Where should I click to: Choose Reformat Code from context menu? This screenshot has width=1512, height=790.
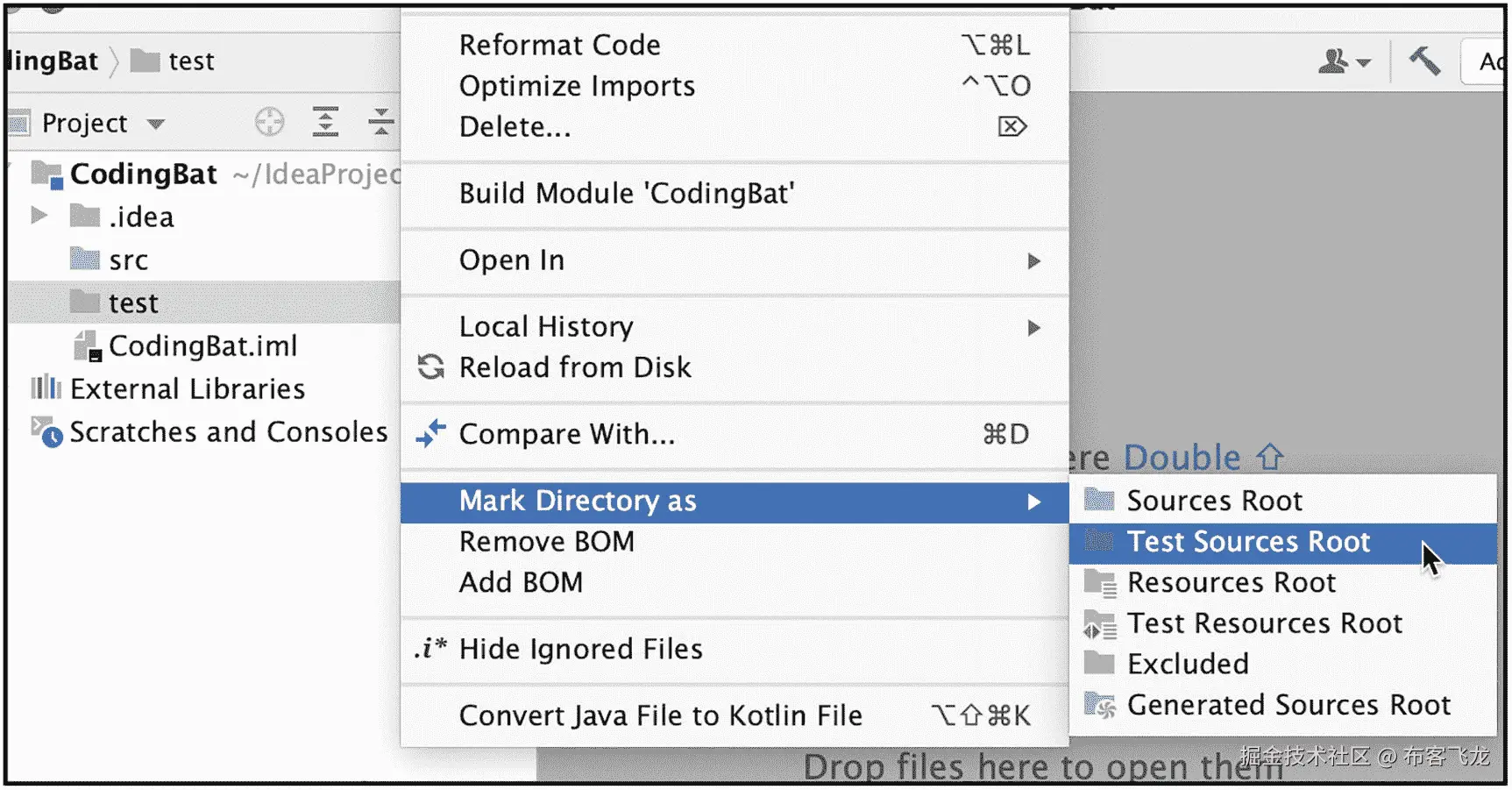(559, 45)
